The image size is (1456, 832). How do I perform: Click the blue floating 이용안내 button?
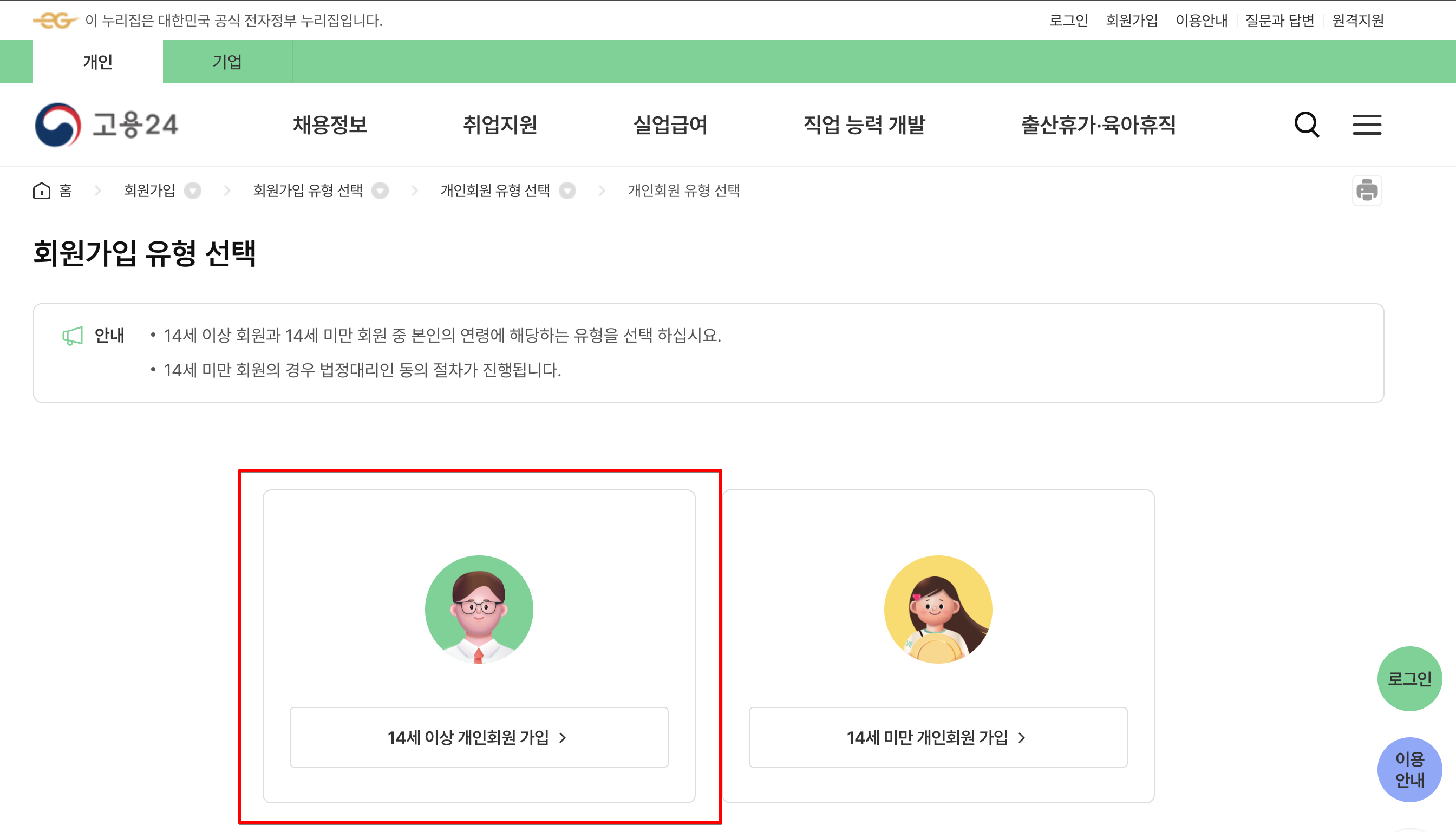click(x=1409, y=769)
